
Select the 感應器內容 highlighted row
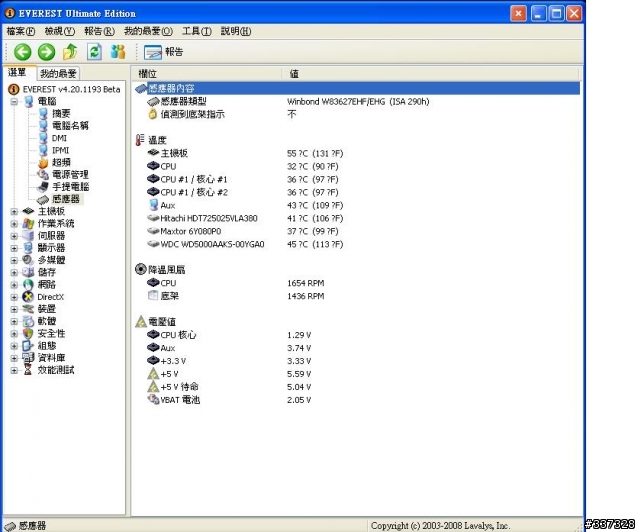pyautogui.click(x=358, y=88)
